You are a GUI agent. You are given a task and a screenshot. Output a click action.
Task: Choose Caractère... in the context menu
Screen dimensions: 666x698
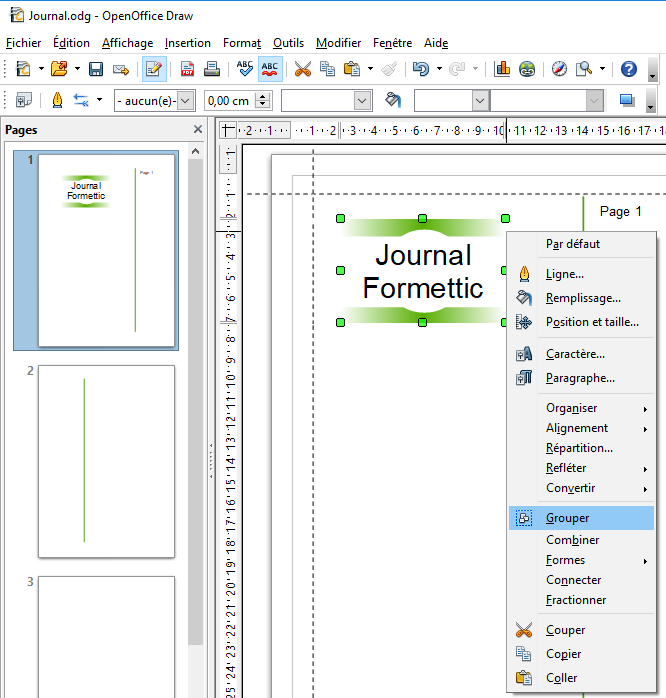coord(581,354)
